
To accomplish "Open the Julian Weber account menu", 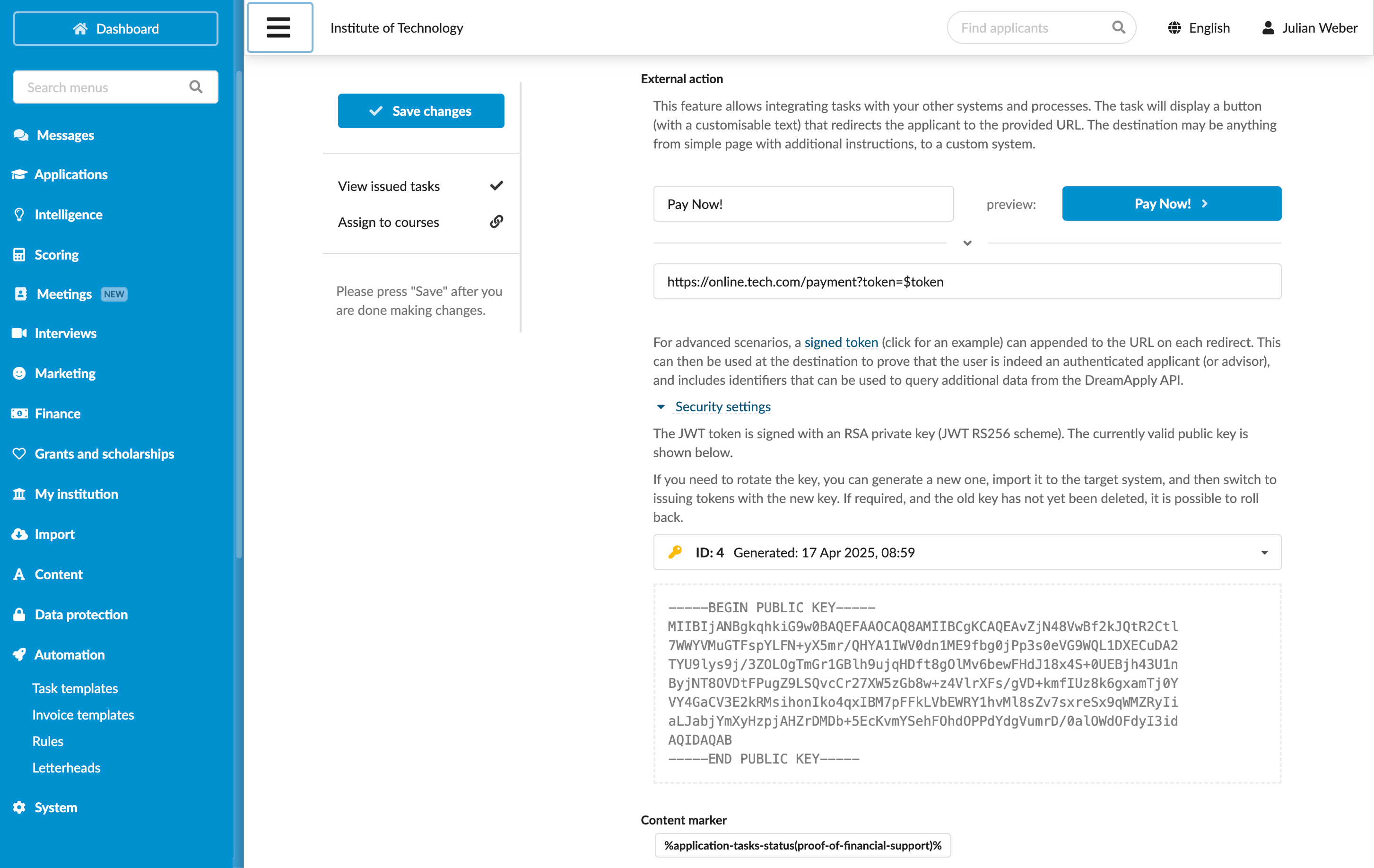I will (1310, 28).
